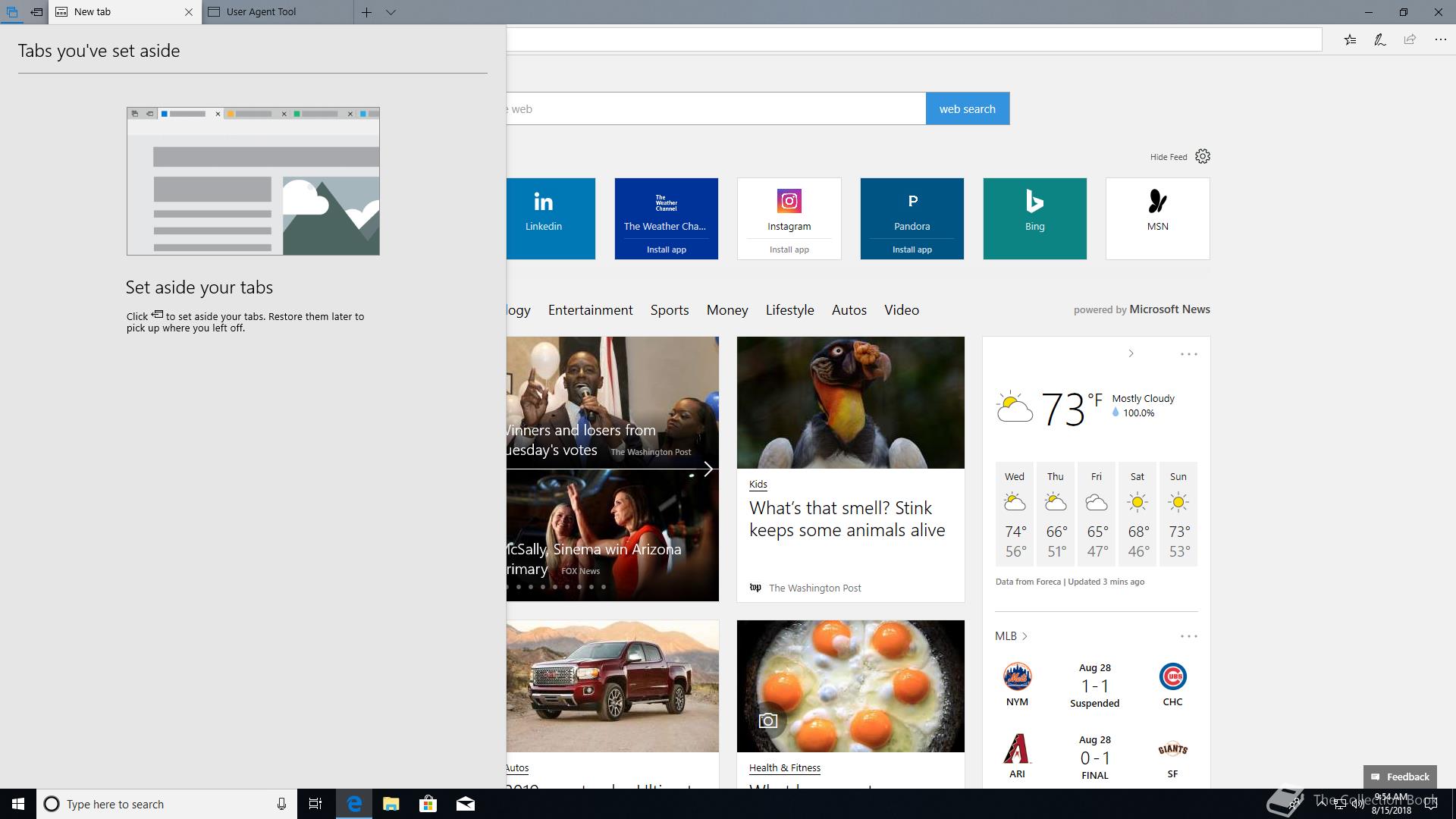Open the MSN tile

point(1157,218)
